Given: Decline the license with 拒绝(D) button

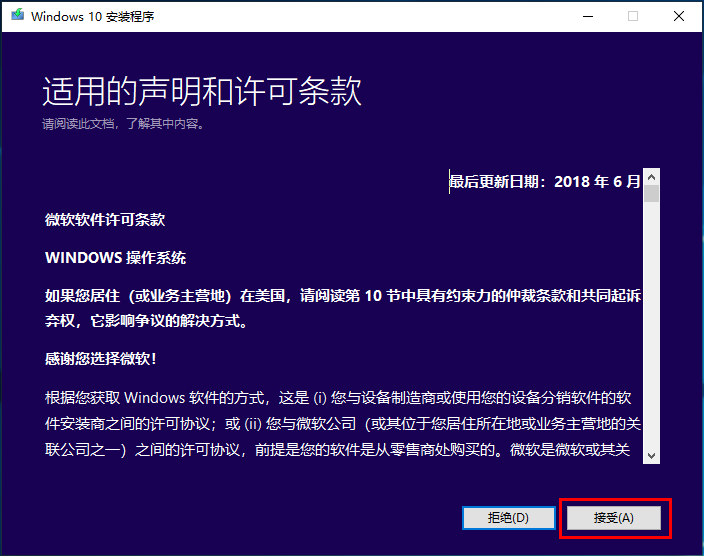Looking at the screenshot, I should [x=509, y=518].
